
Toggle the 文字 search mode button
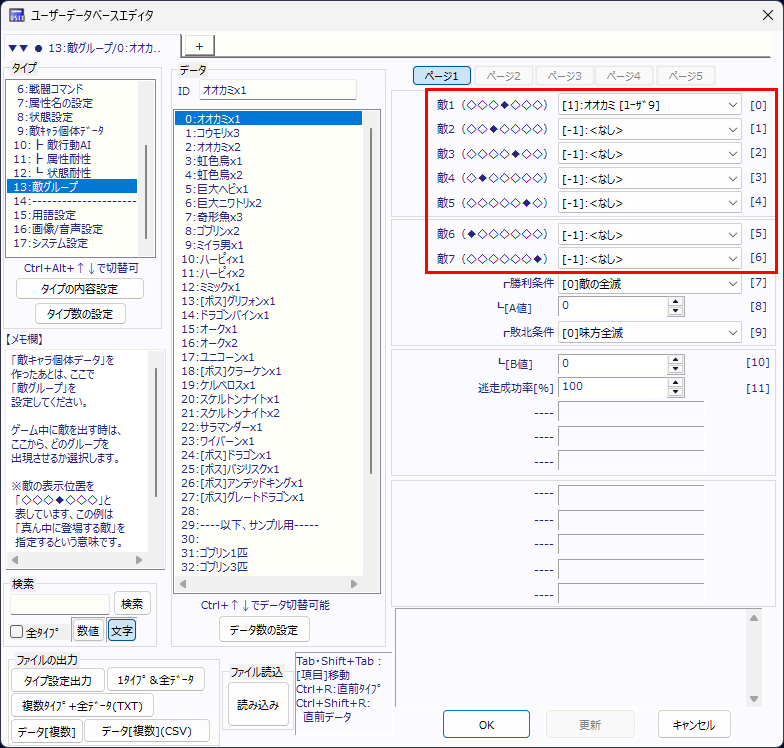click(122, 631)
